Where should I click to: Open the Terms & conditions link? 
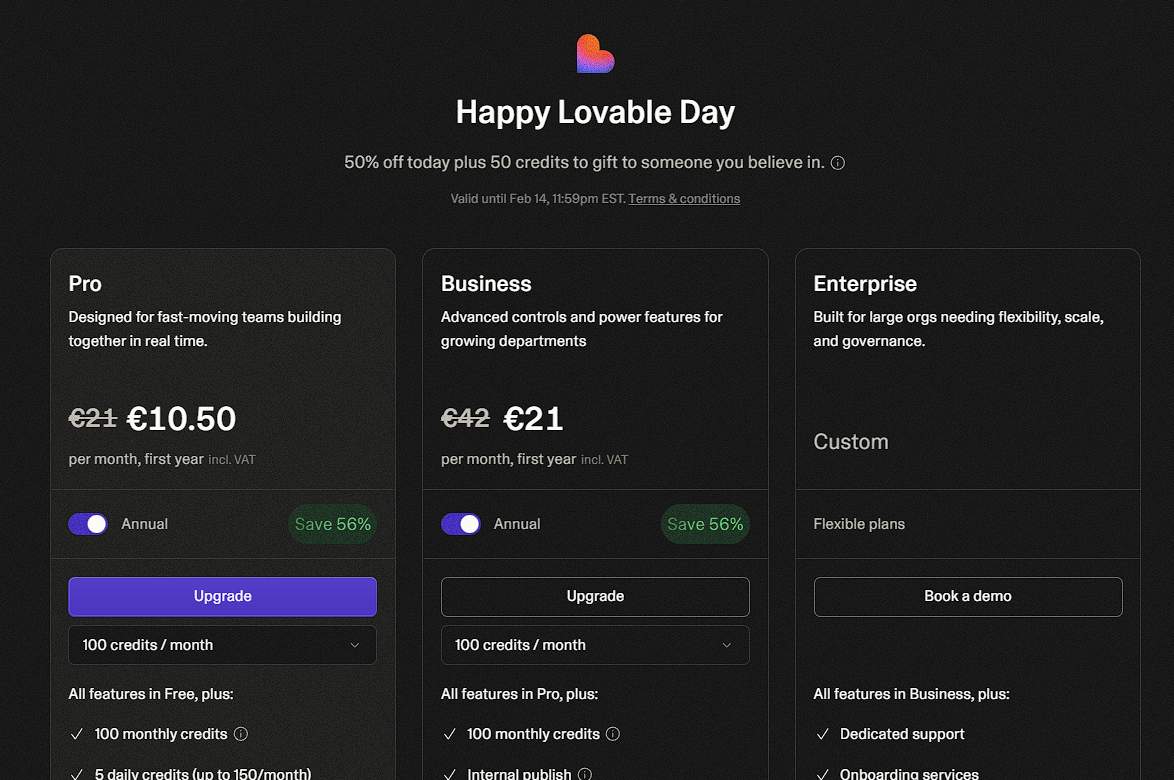pos(684,199)
